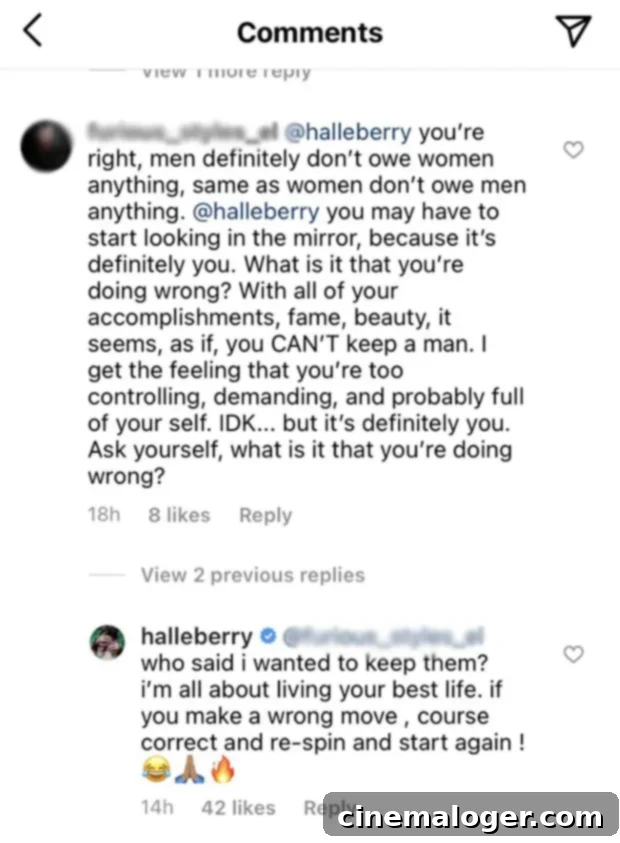View the "8 likes" list
This screenshot has width=620, height=843.
(179, 516)
